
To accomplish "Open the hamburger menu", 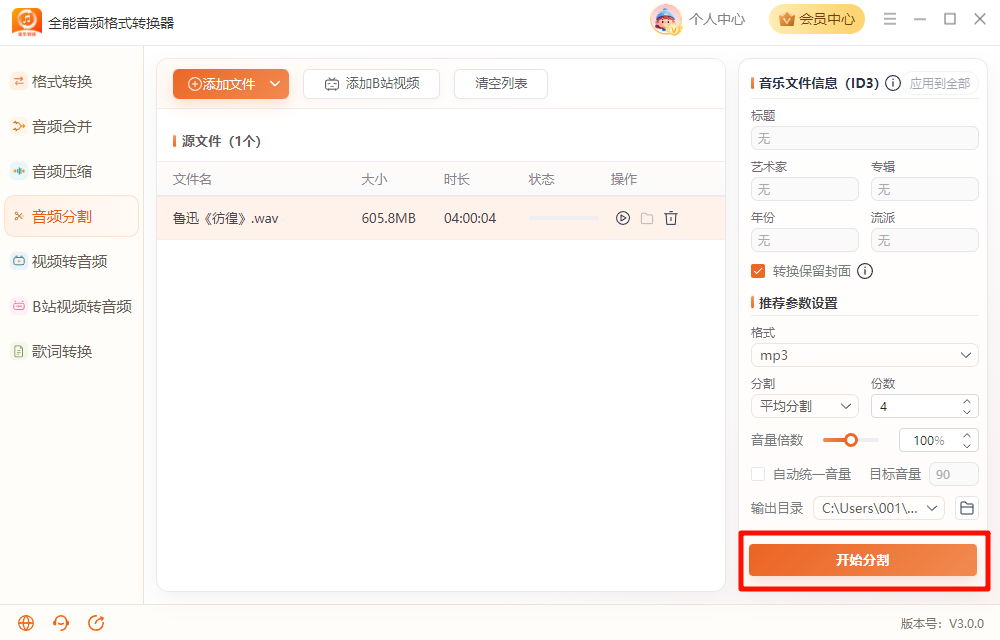I will click(x=890, y=19).
